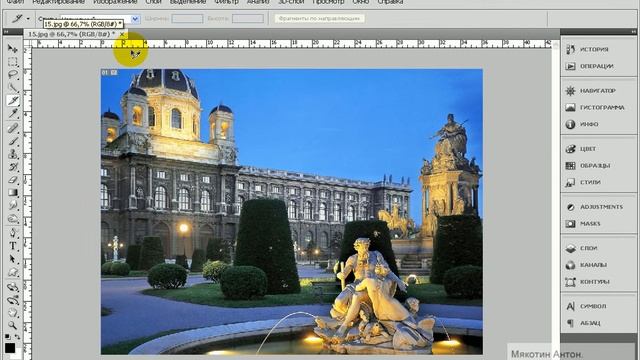
Task: Select the Dodge tool
Action: (x=12, y=218)
